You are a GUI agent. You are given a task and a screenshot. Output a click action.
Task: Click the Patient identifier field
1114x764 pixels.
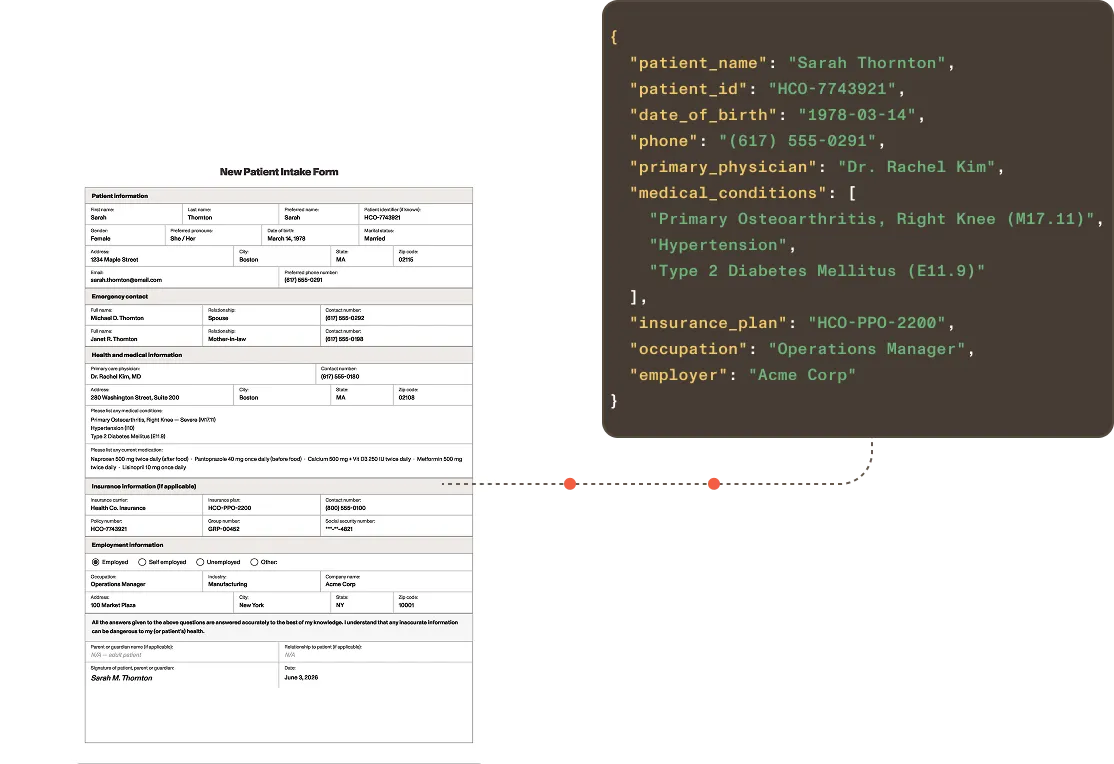(x=416, y=214)
